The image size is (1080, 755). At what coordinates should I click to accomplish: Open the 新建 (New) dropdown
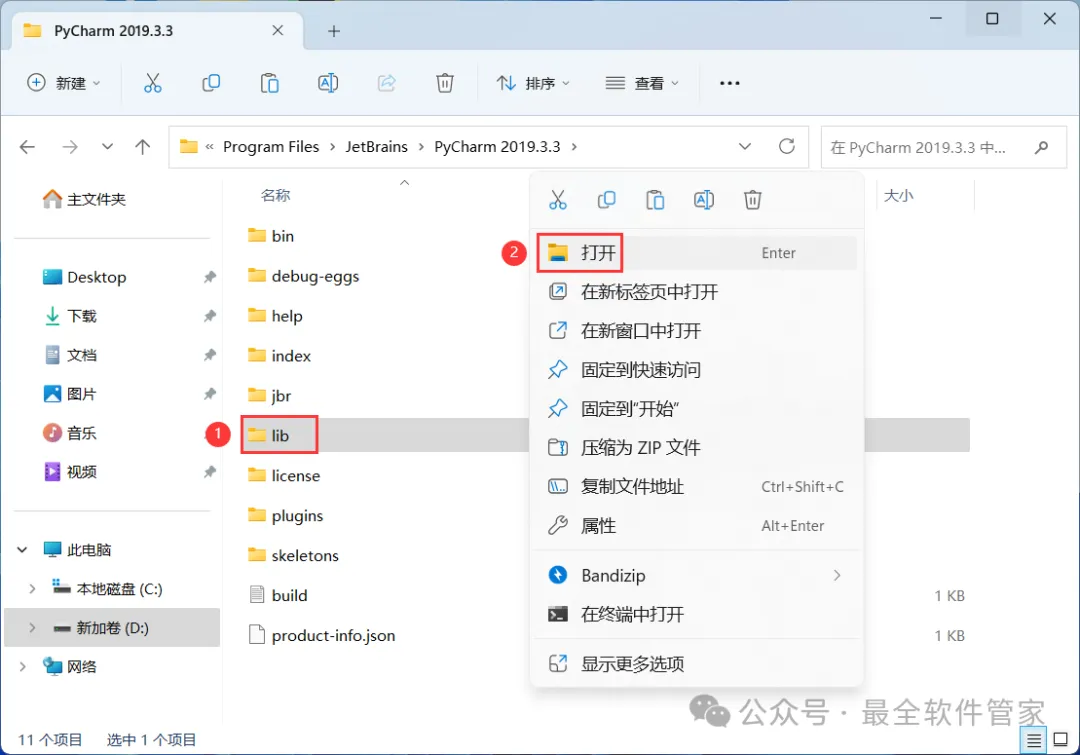click(x=64, y=83)
